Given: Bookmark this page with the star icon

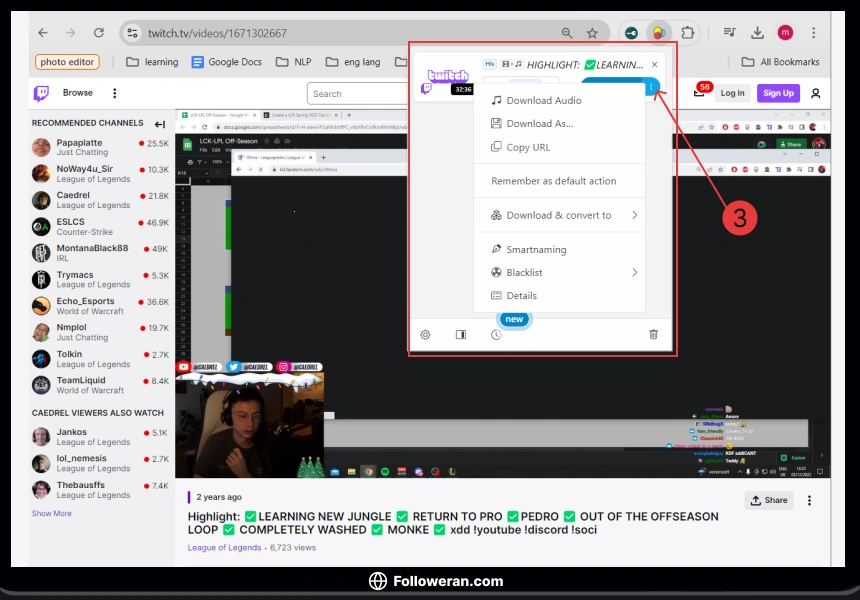Looking at the screenshot, I should [592, 33].
